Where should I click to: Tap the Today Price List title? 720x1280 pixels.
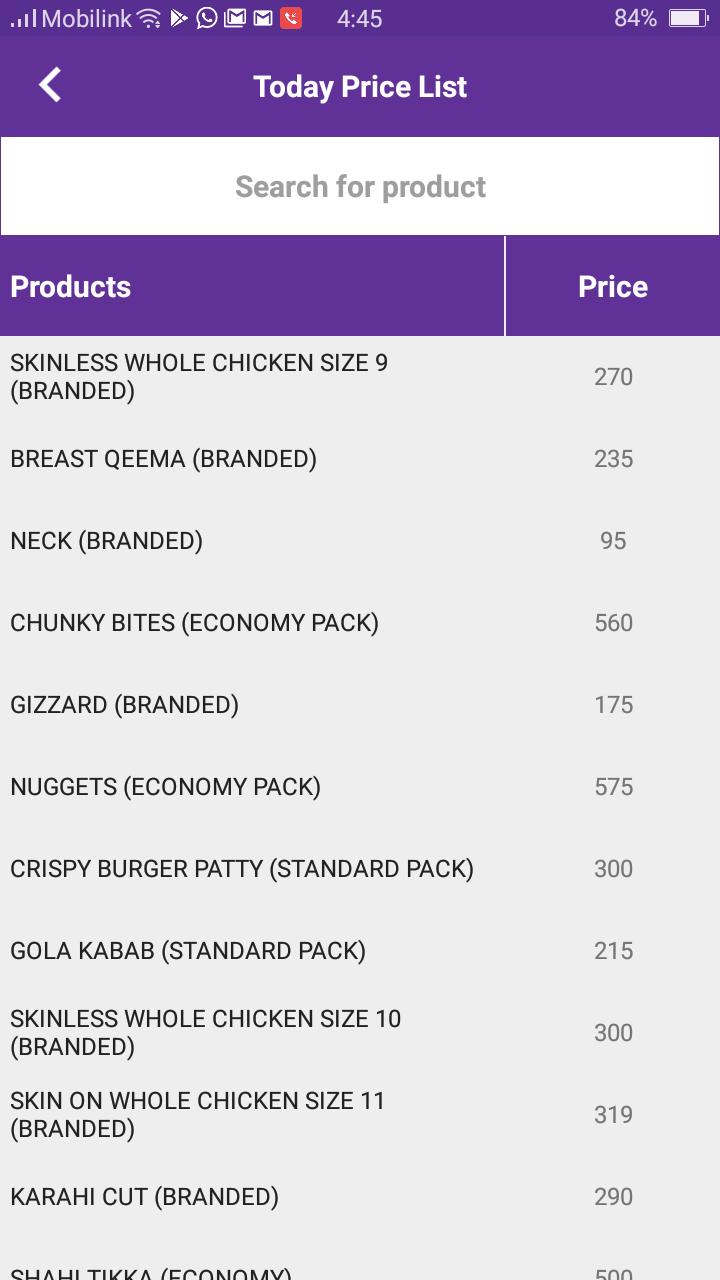(360, 87)
